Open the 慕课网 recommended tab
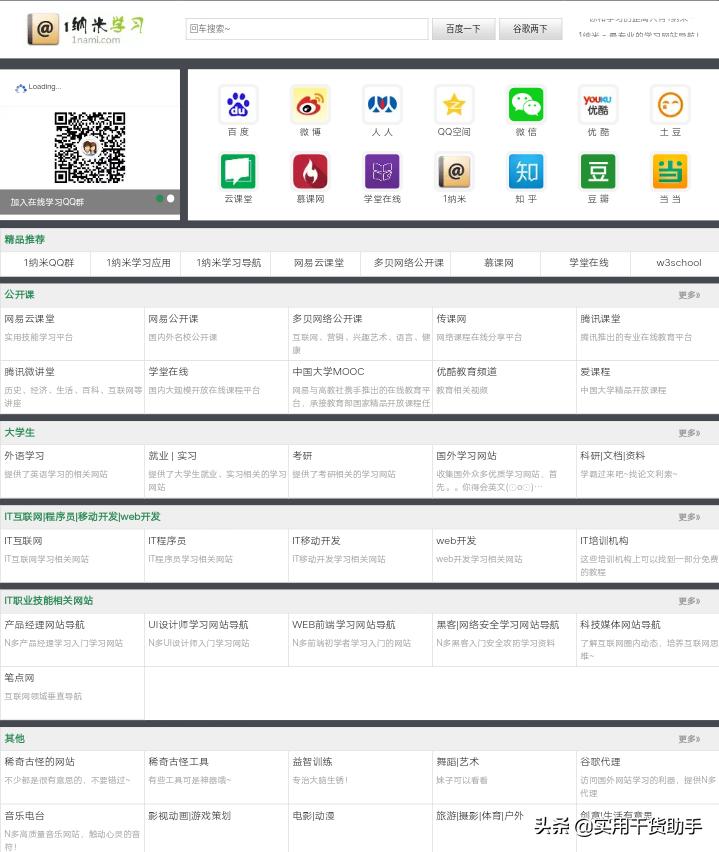Screen dimensions: 719x852 tap(498, 263)
